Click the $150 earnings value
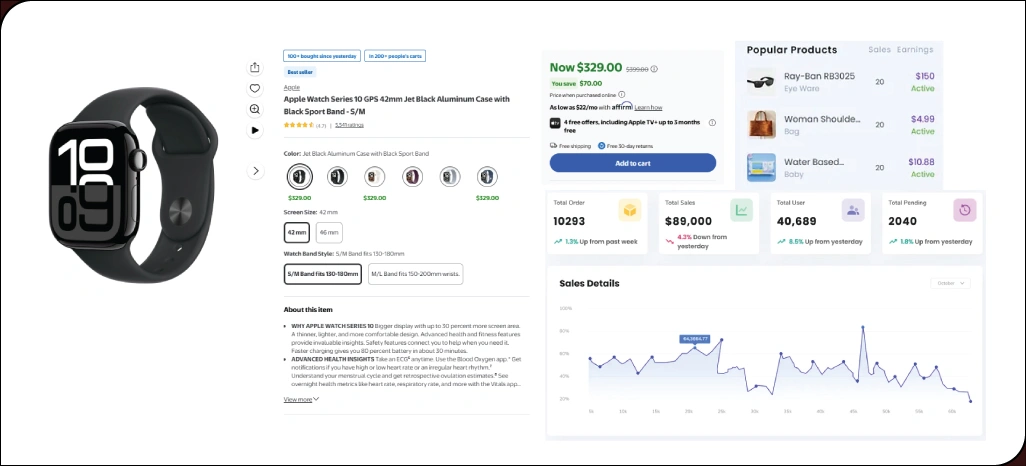 [x=924, y=76]
